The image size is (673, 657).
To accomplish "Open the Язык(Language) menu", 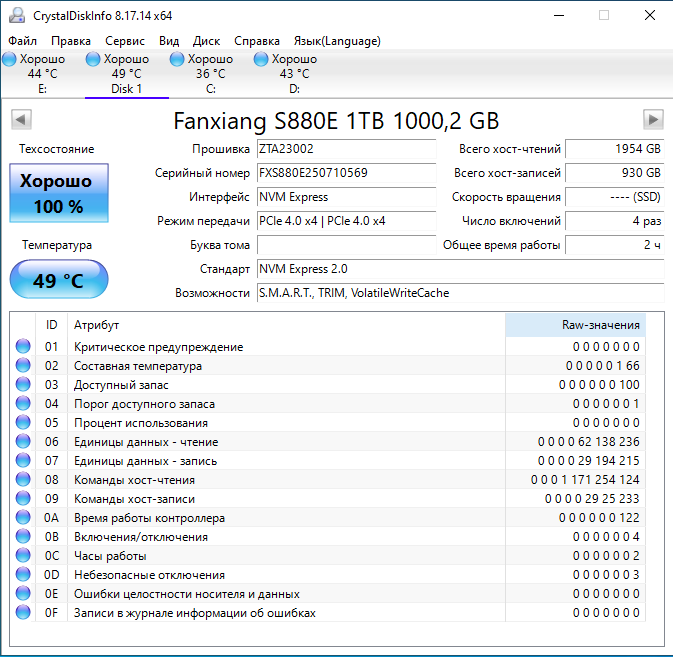I will (x=337, y=41).
